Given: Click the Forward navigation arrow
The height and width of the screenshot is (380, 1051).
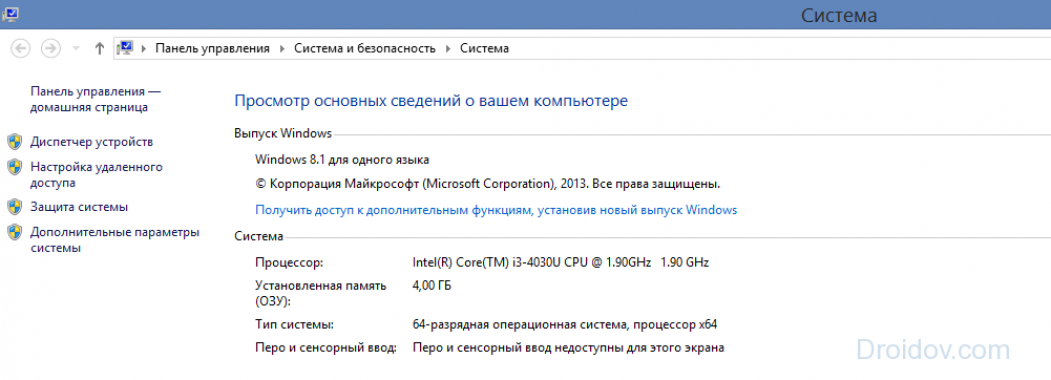Looking at the screenshot, I should (x=50, y=48).
